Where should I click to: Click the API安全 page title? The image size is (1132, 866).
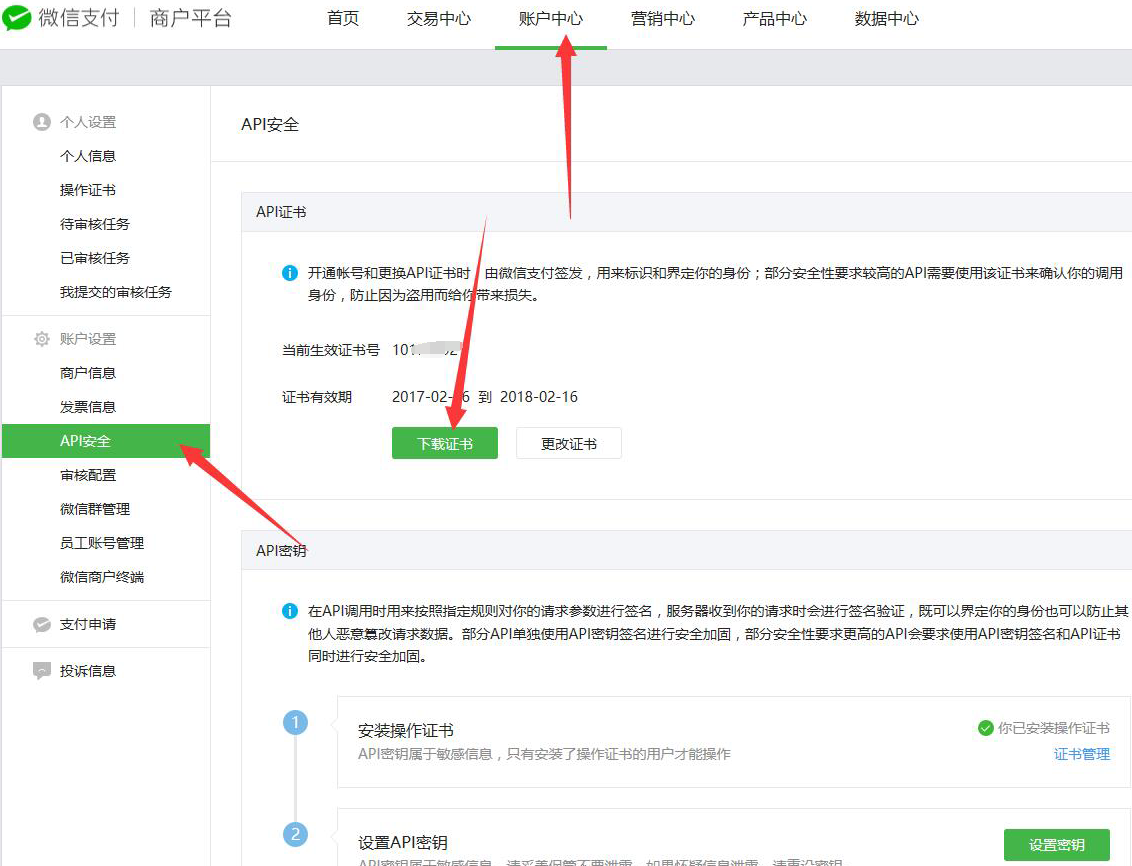(270, 124)
